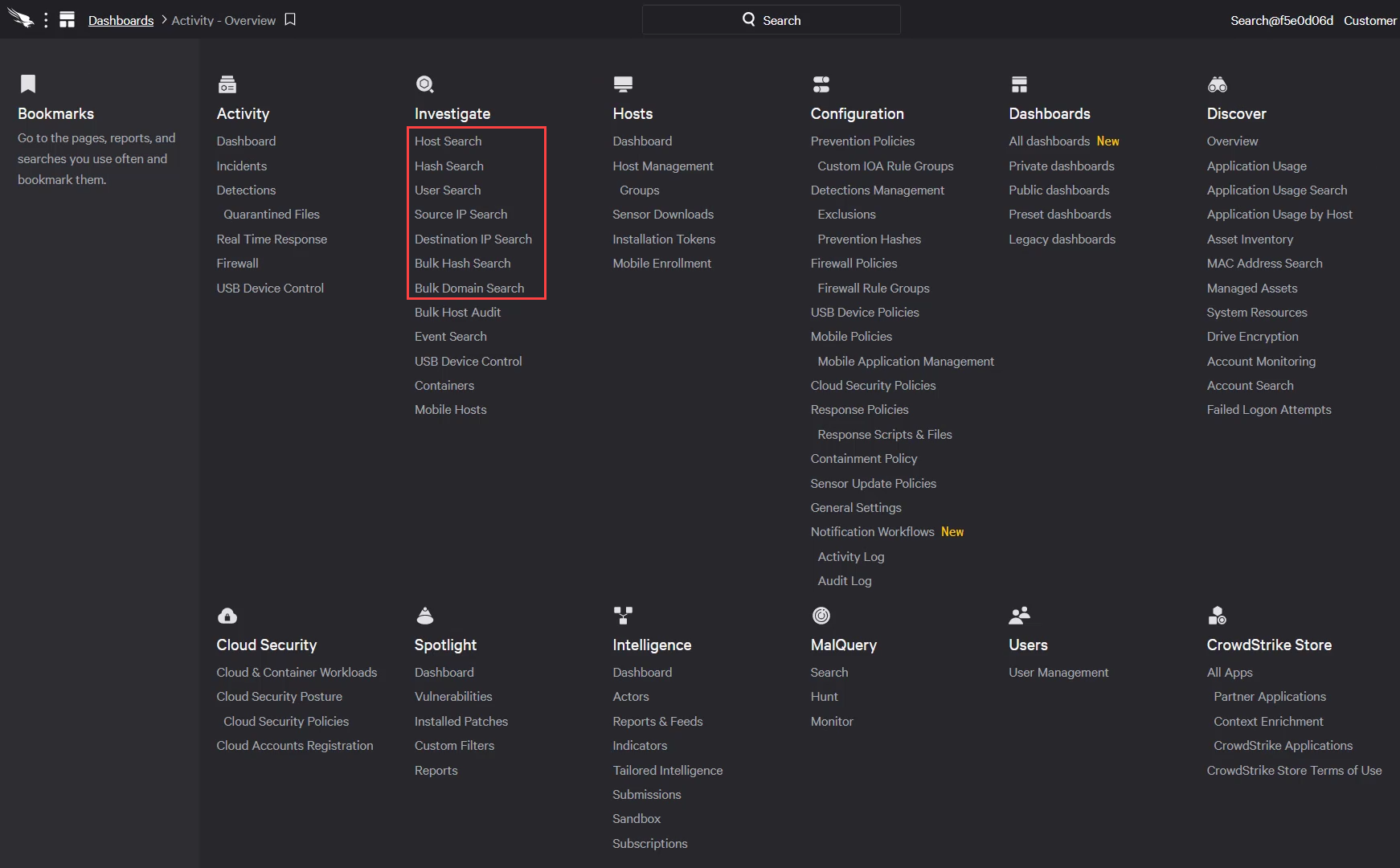
Task: Open Mobile Enrollment
Action: pos(661,264)
